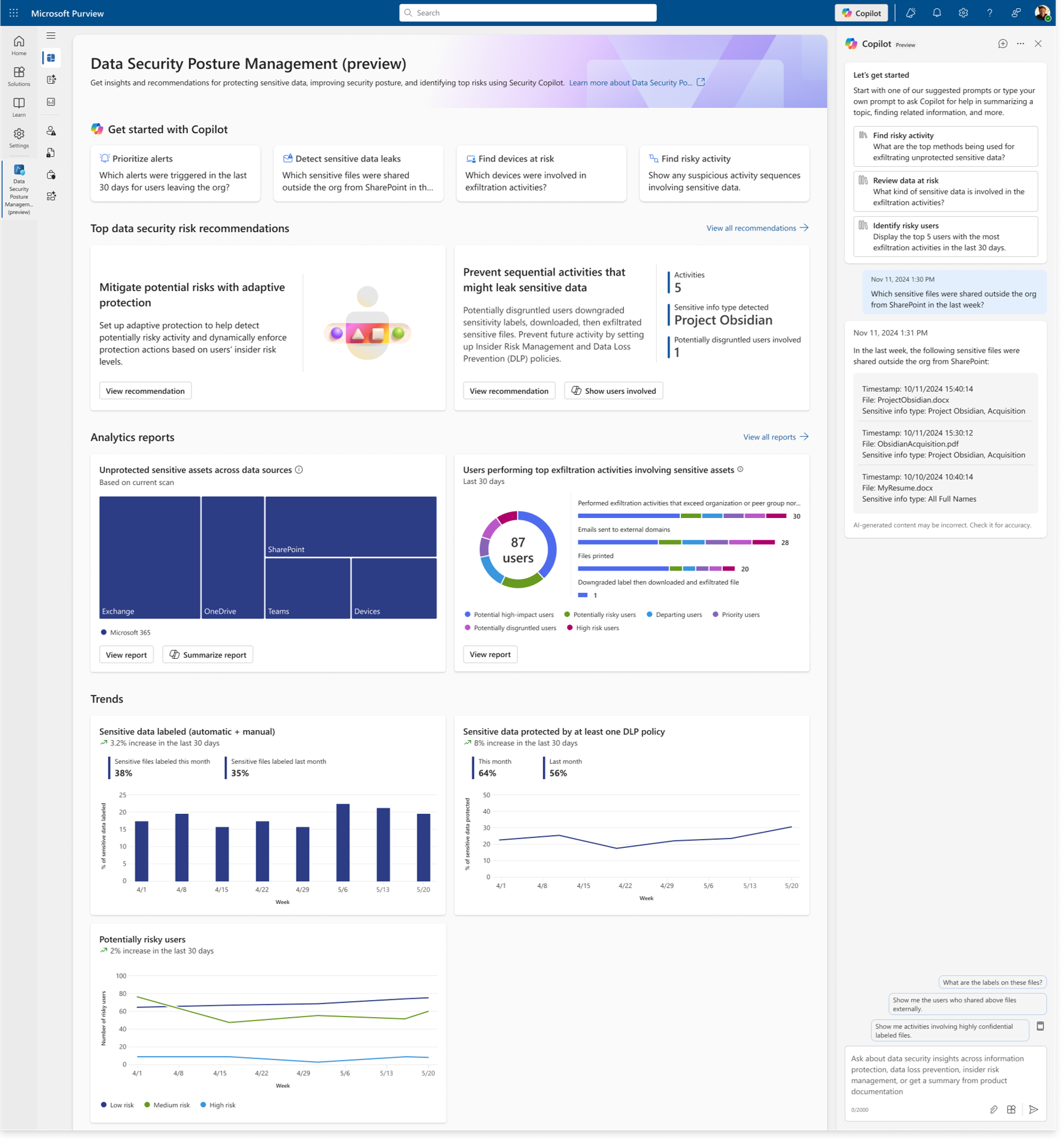This screenshot has height=1142, width=1064.
Task: Collapse the hamburger navigation menu
Action: (51, 36)
